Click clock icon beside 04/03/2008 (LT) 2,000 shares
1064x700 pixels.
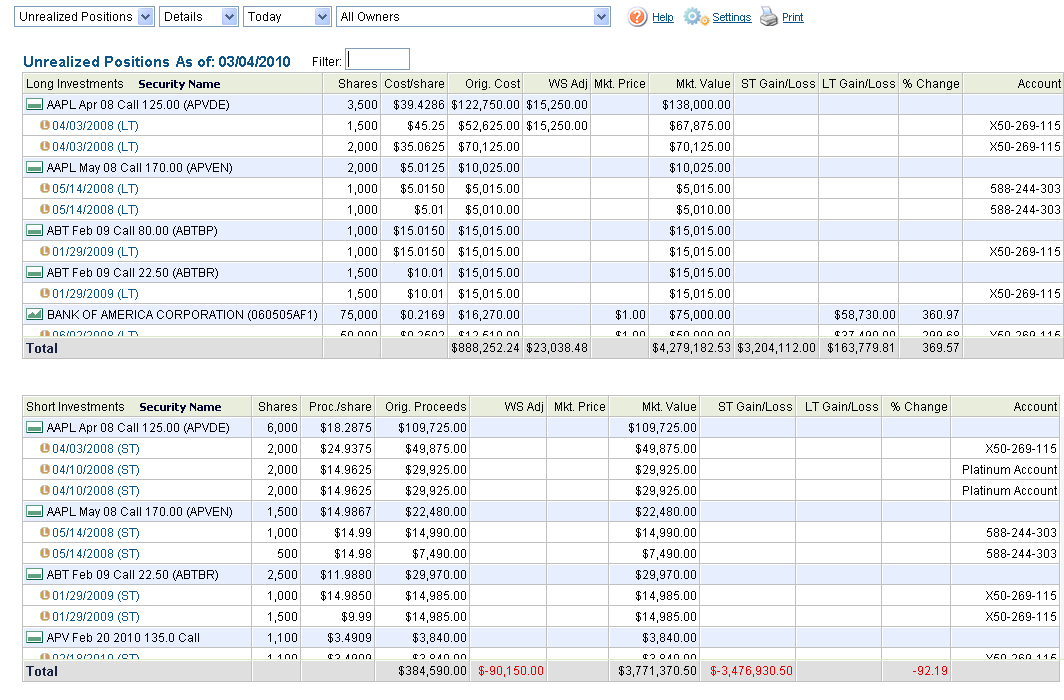click(45, 147)
